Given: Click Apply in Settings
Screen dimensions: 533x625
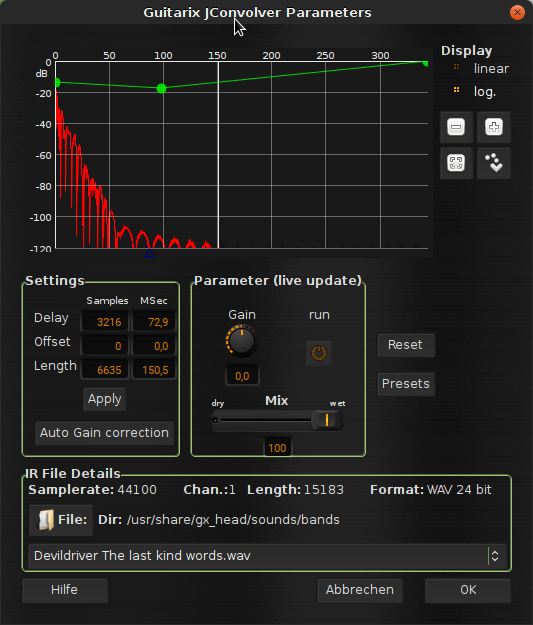Looking at the screenshot, I should 104,399.
